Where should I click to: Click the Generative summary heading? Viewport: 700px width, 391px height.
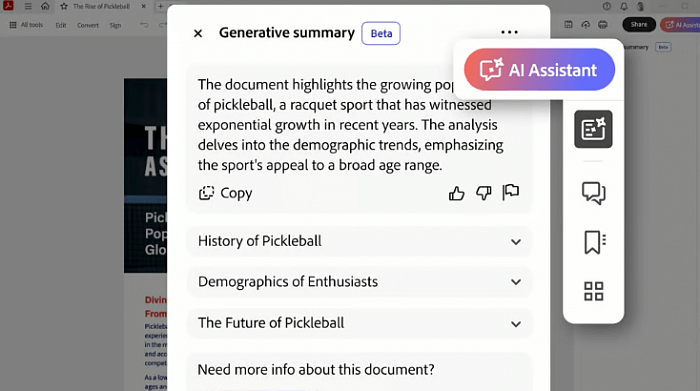[x=287, y=33]
